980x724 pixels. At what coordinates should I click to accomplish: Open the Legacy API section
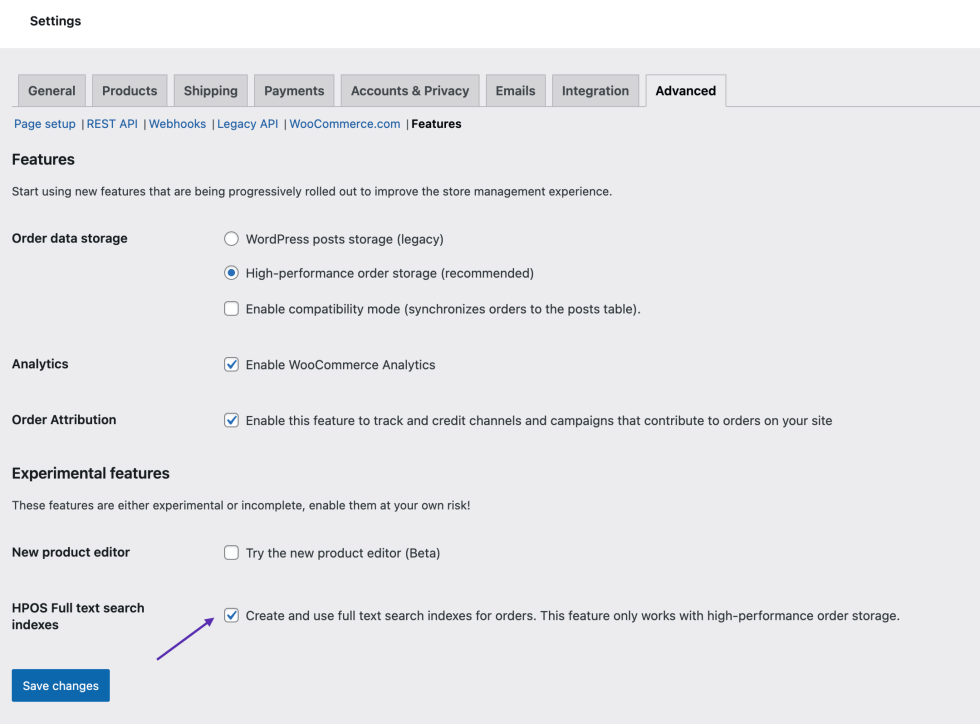(247, 124)
